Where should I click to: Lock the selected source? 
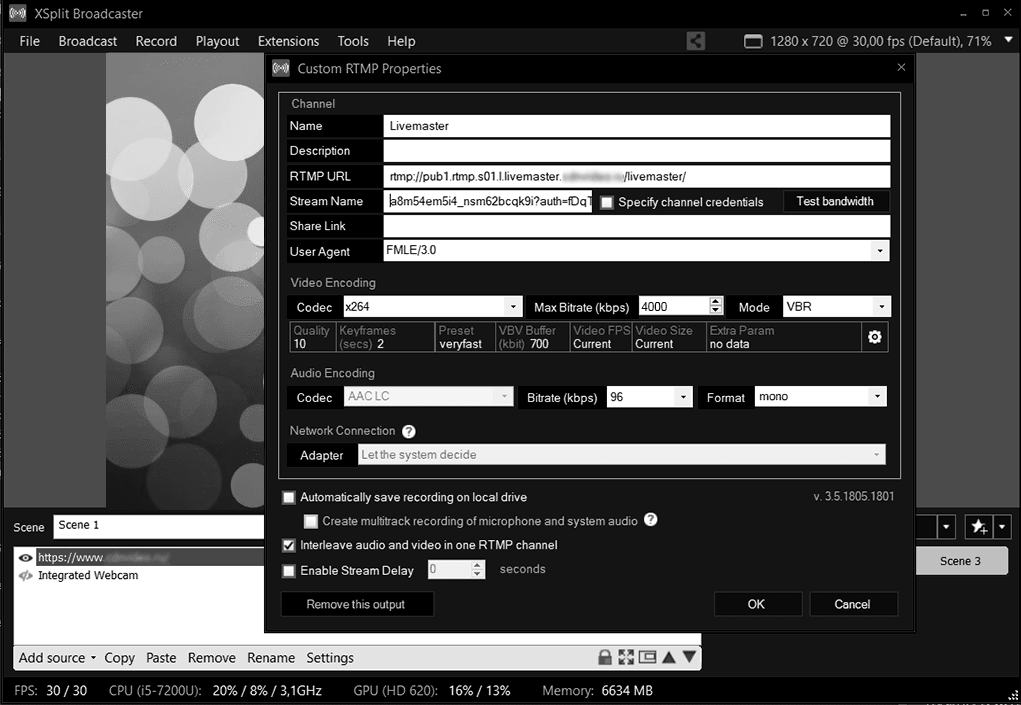tap(604, 657)
